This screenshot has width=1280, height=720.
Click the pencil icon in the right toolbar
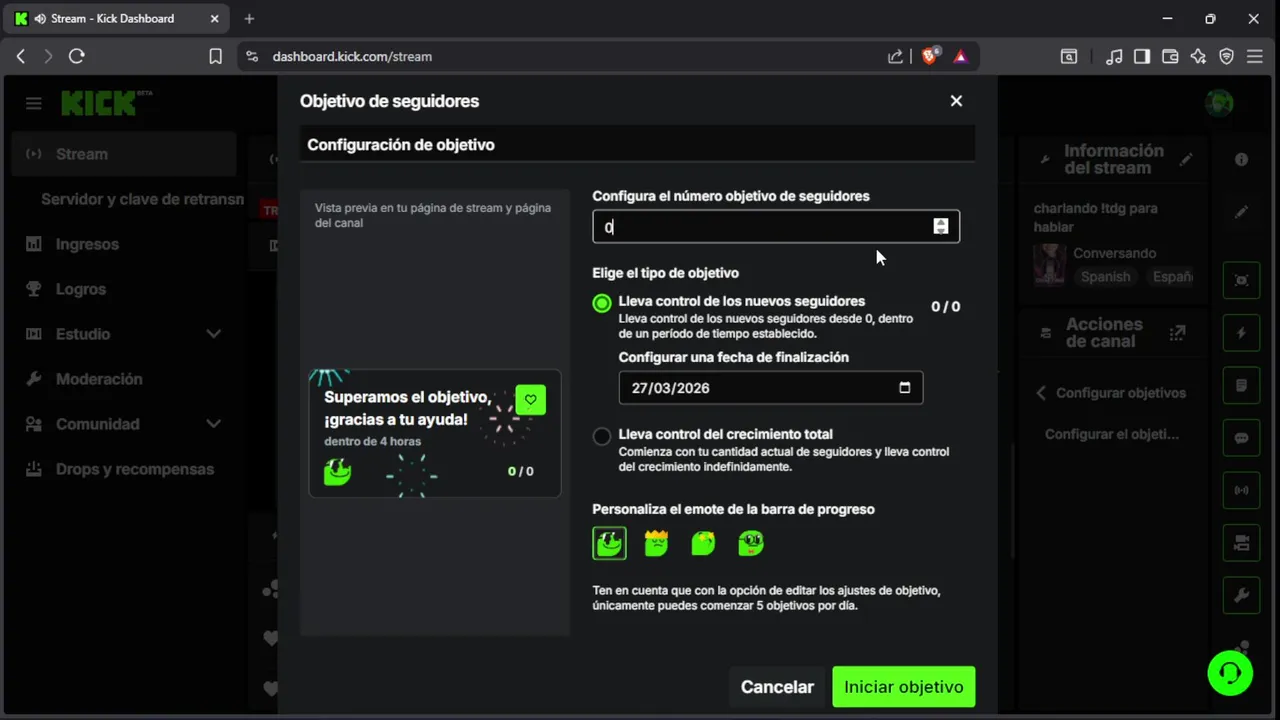point(1241,212)
